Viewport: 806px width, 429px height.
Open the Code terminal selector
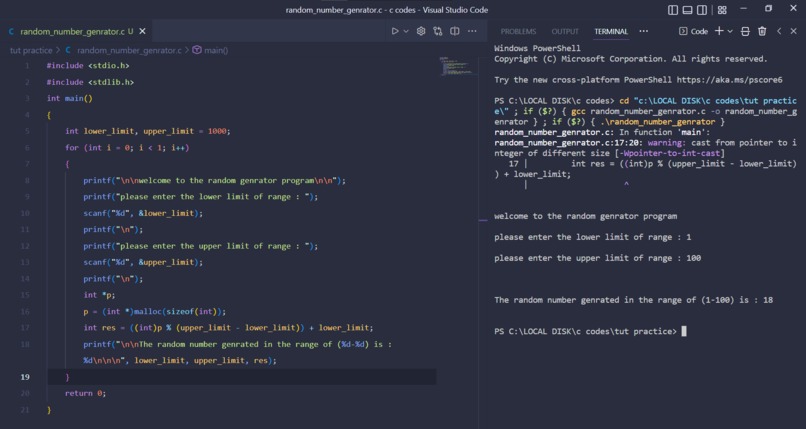click(x=693, y=31)
